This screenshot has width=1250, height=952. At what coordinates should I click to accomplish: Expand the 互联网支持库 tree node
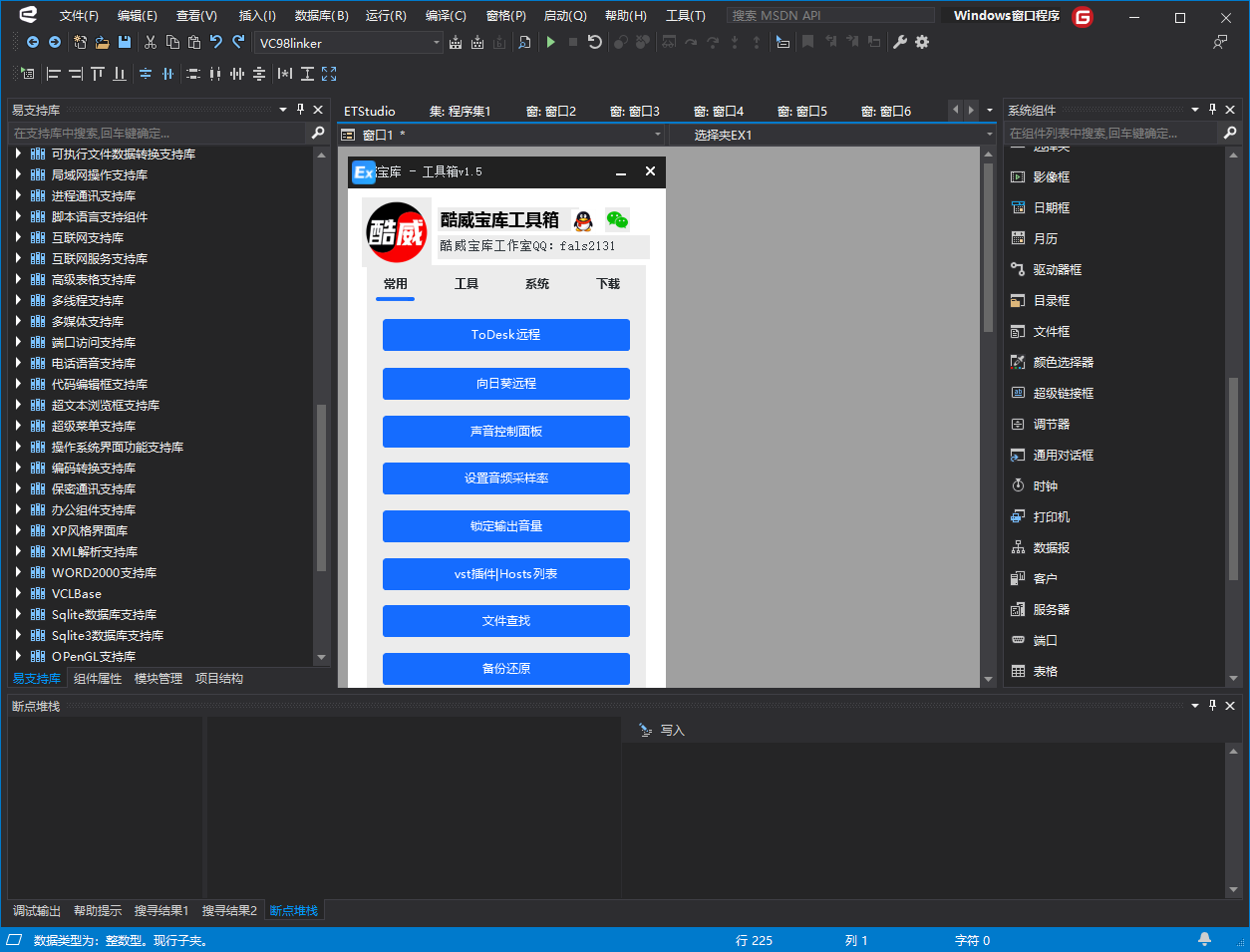click(18, 237)
